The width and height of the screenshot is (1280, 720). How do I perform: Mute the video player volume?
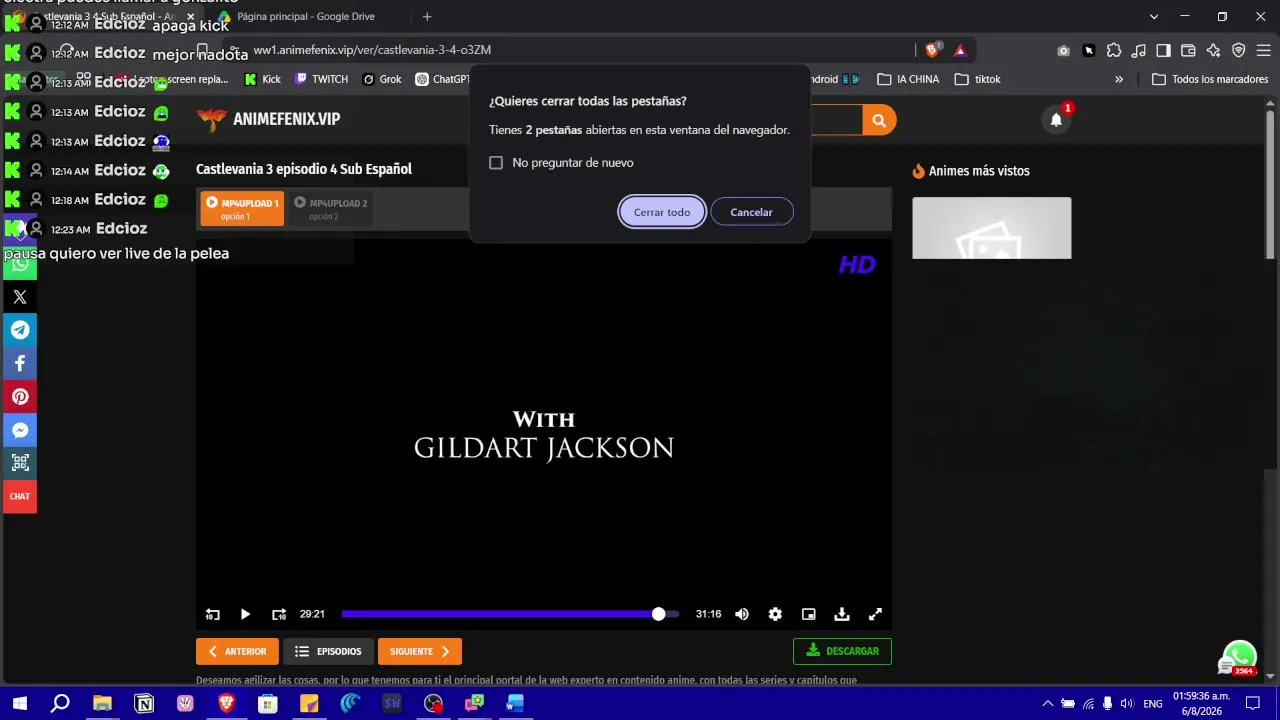point(742,614)
